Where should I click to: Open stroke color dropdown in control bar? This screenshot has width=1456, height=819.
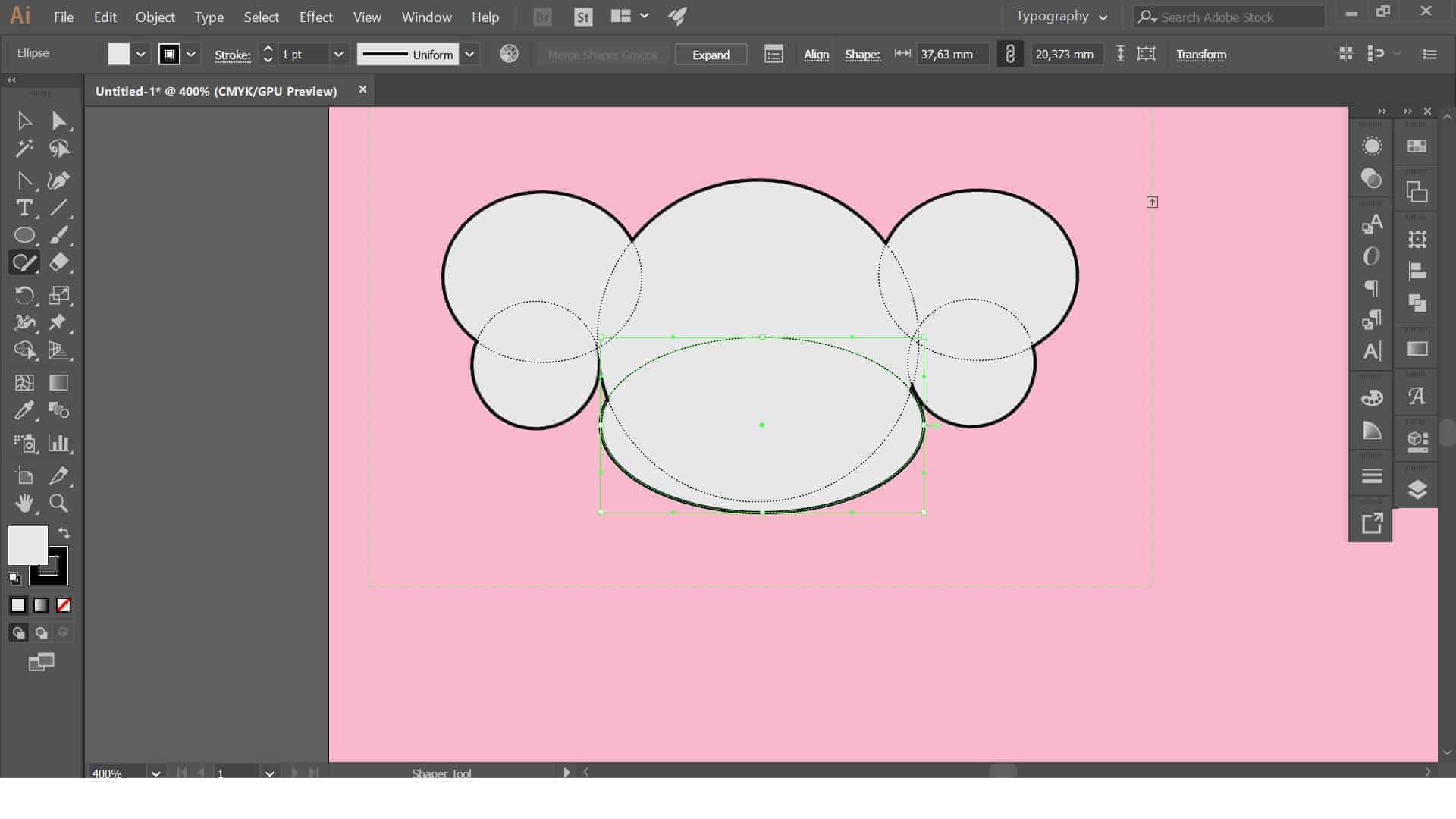[x=191, y=54]
